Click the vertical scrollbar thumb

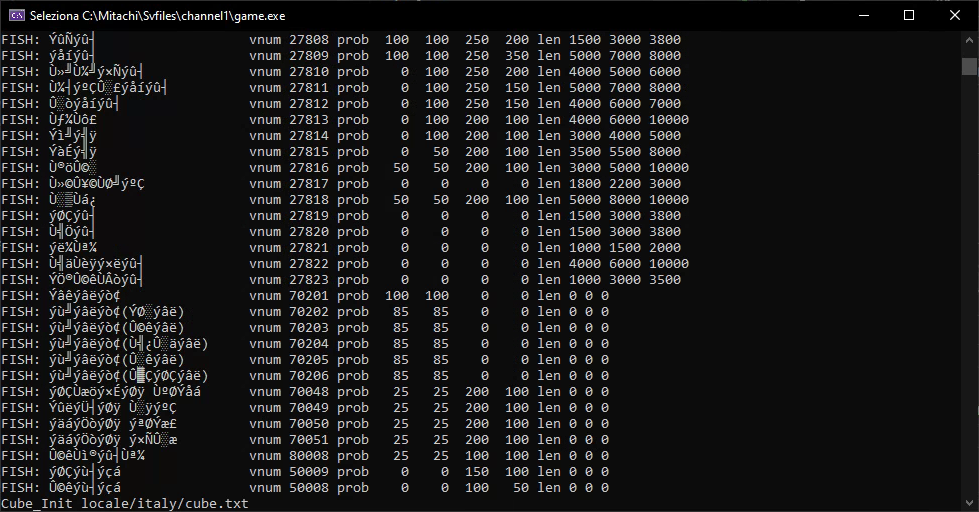click(968, 66)
